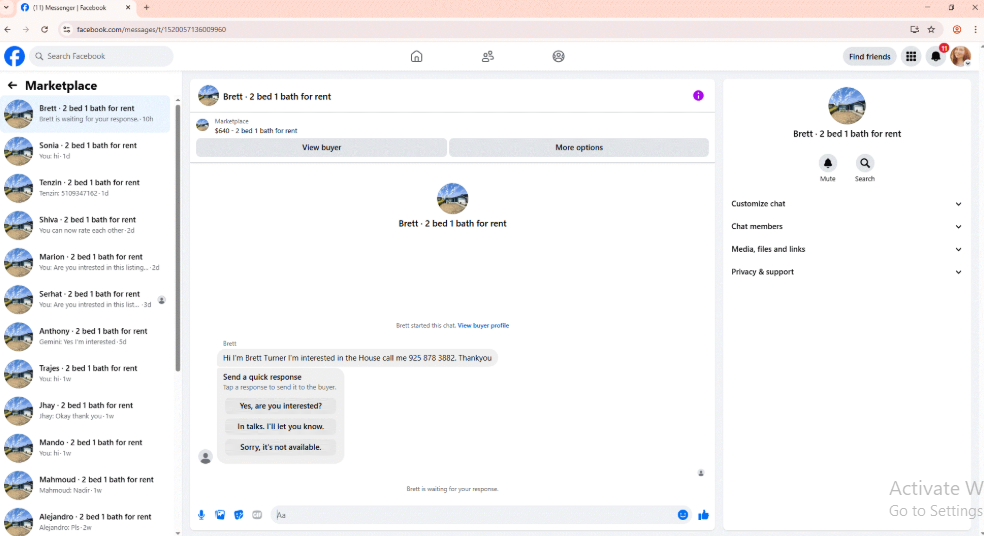This screenshot has width=984, height=536.
Task: Open Anthony's conversation in the chat list
Action: 86,336
